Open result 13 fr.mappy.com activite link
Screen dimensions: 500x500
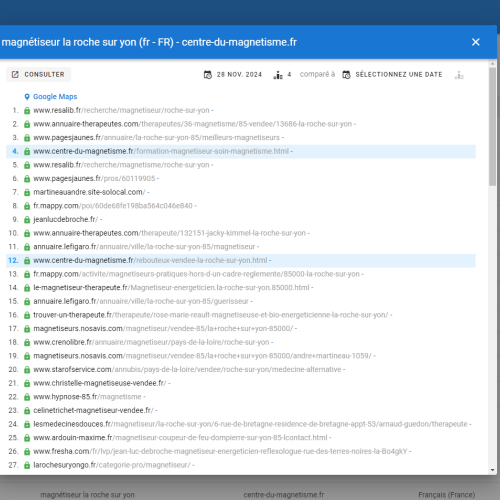[x=196, y=274]
